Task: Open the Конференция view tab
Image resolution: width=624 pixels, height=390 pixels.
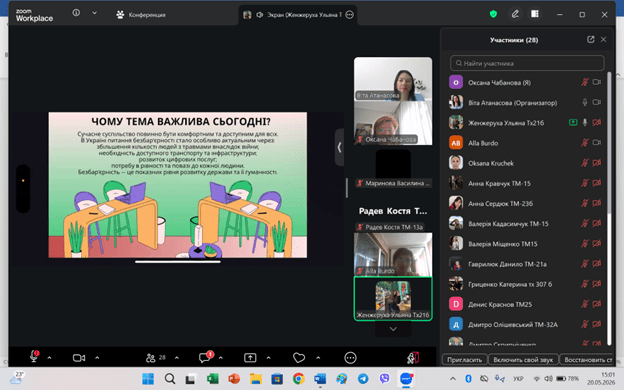Action: click(x=140, y=15)
